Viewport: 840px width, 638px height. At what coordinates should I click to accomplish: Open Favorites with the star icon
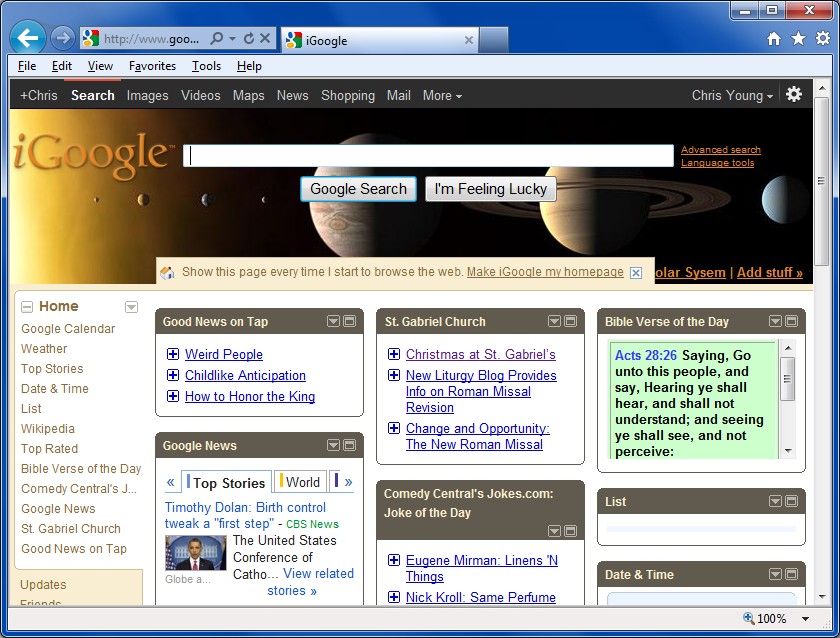click(x=798, y=39)
